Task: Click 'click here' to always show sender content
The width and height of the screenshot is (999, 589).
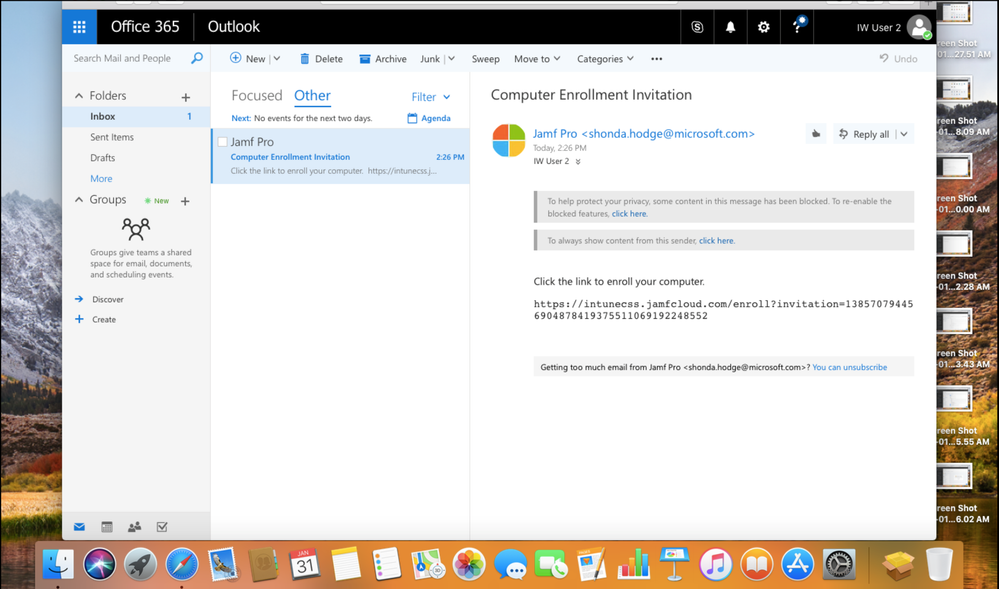Action: [716, 240]
